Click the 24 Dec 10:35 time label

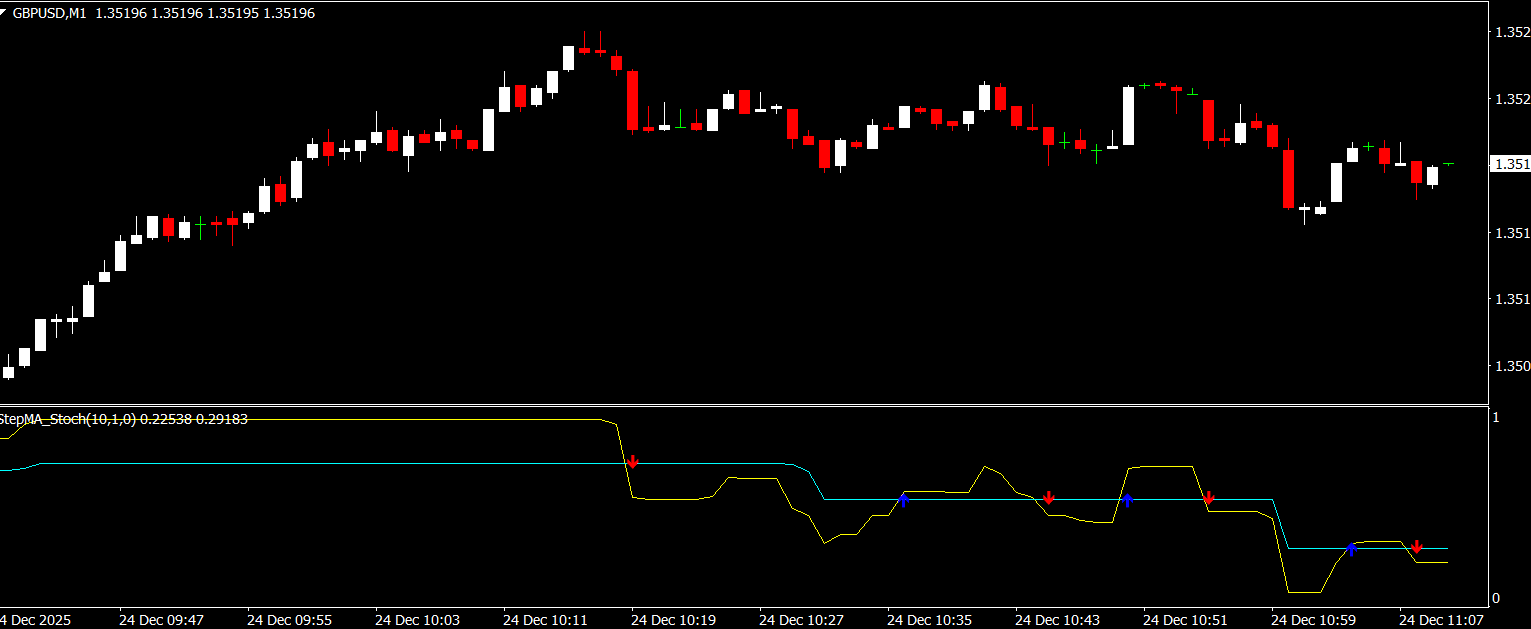(929, 620)
